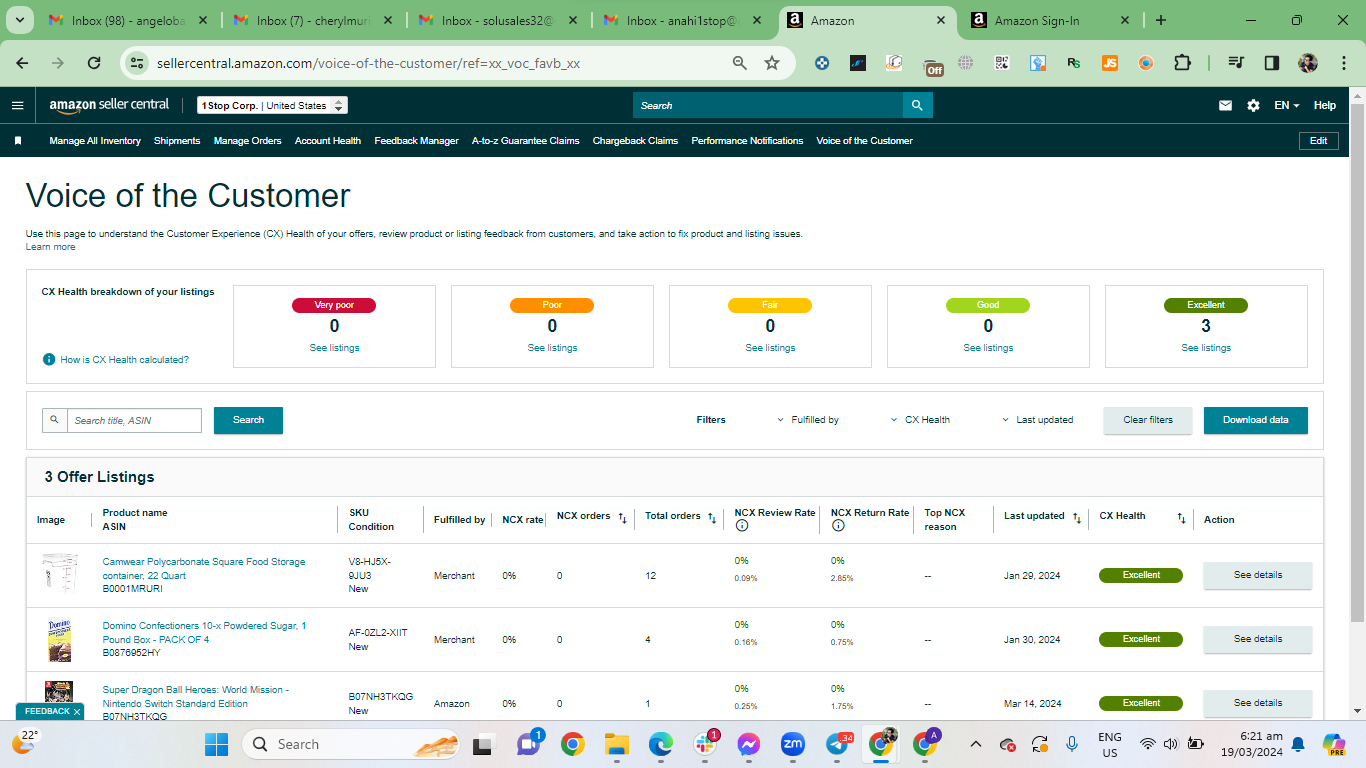Open A-to-z Guarantee Claims

tap(526, 141)
